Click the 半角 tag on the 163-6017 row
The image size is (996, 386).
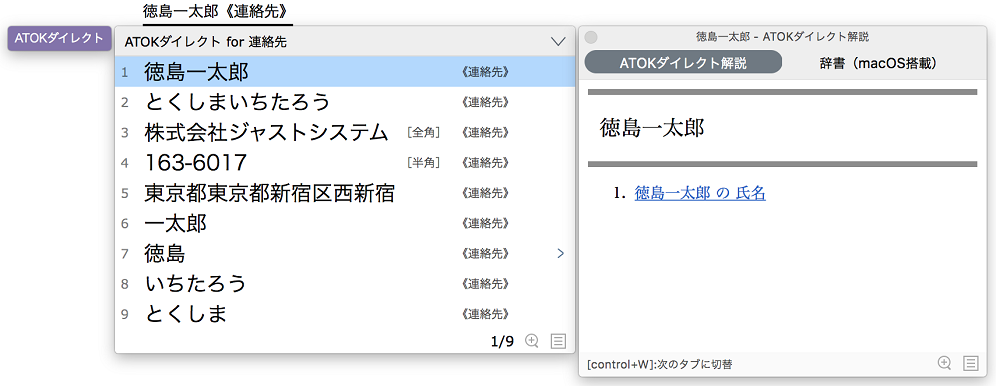click(424, 163)
